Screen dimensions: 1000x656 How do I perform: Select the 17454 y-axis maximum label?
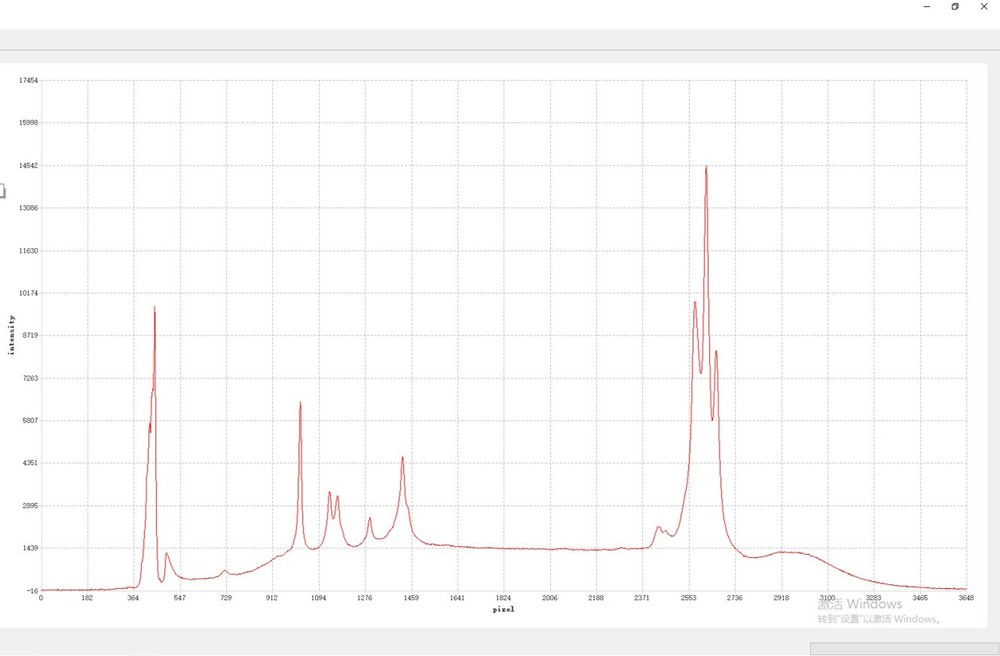click(28, 80)
